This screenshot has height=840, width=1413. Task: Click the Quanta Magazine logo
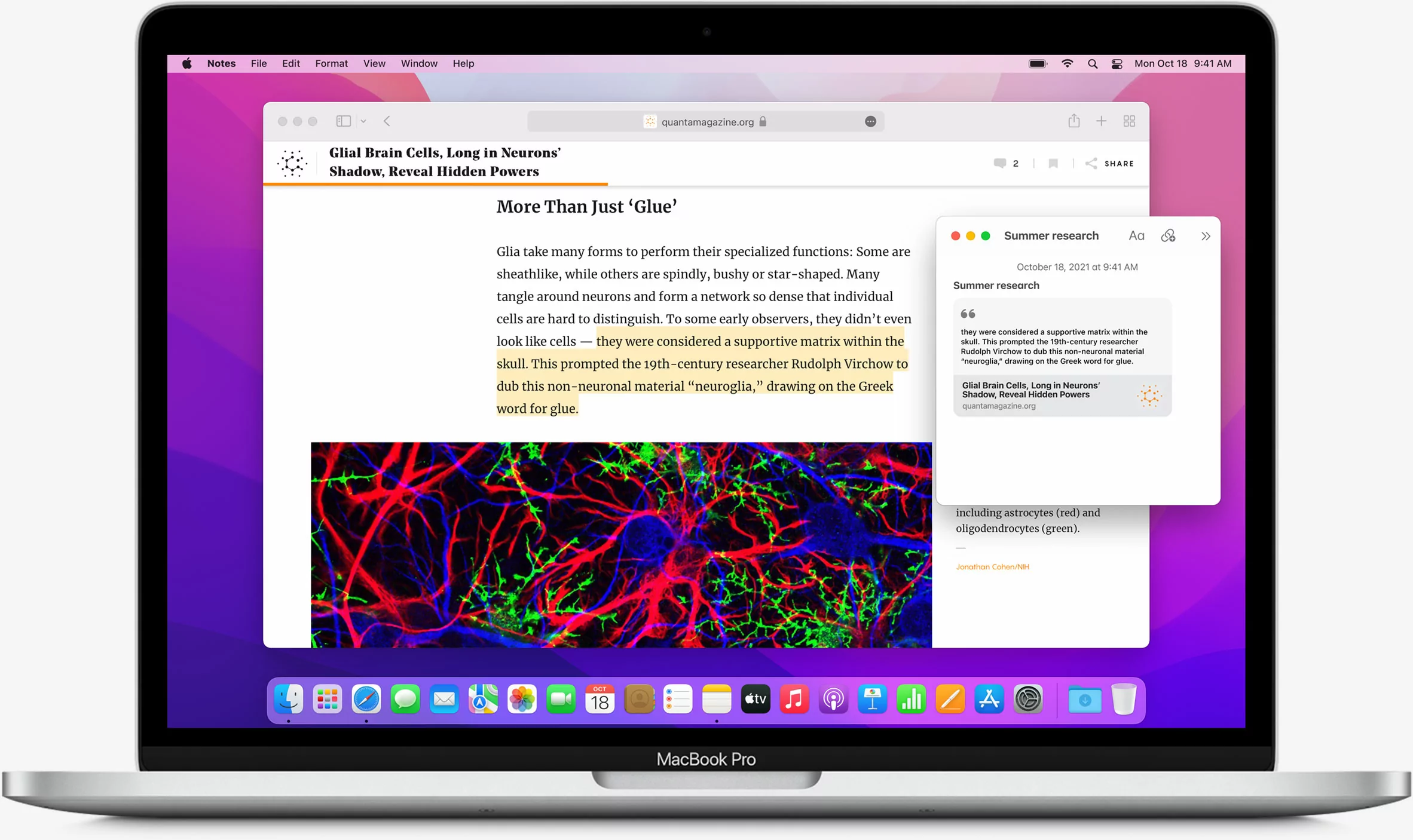pyautogui.click(x=292, y=163)
